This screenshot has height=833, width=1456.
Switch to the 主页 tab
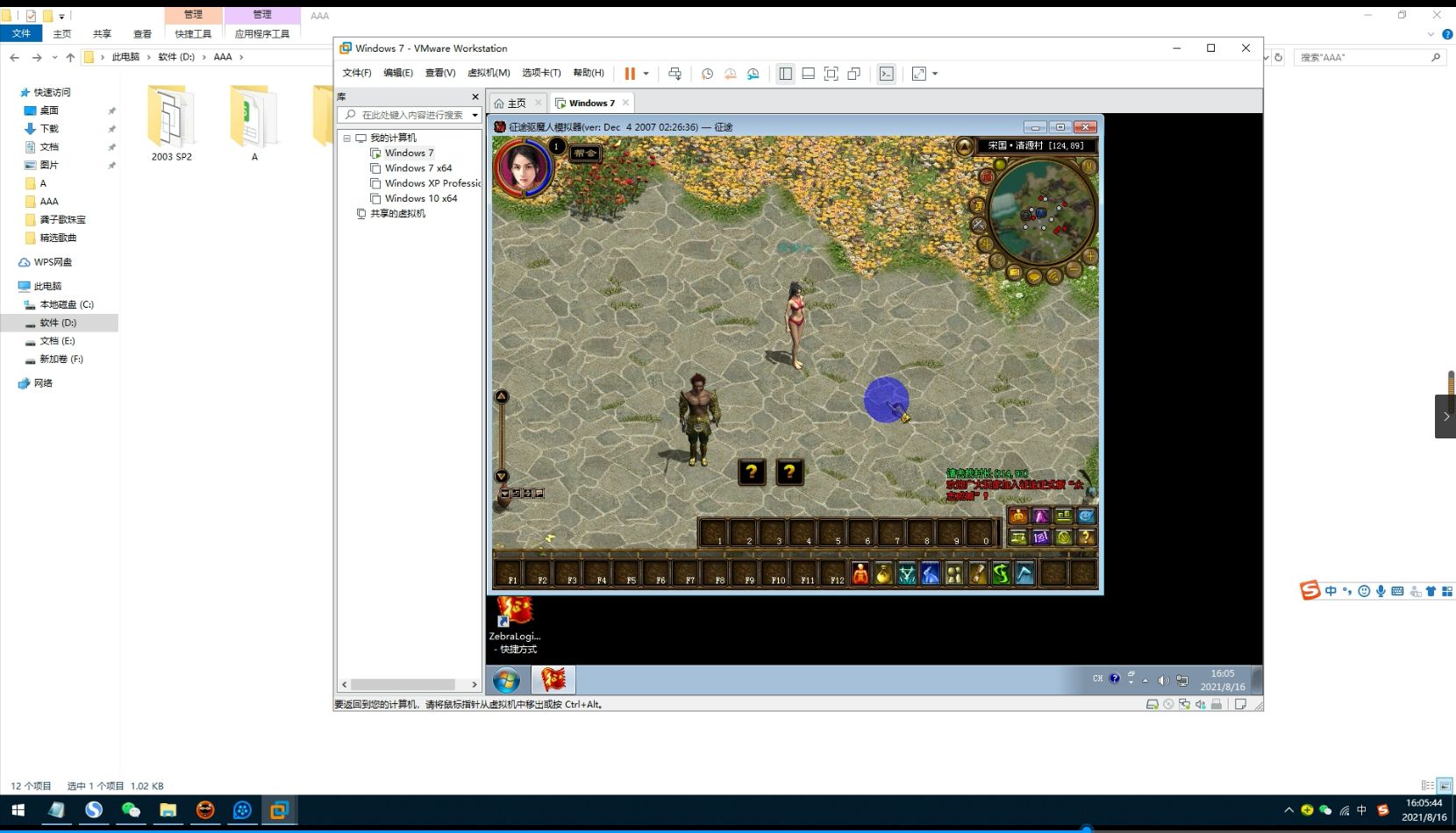click(x=517, y=103)
